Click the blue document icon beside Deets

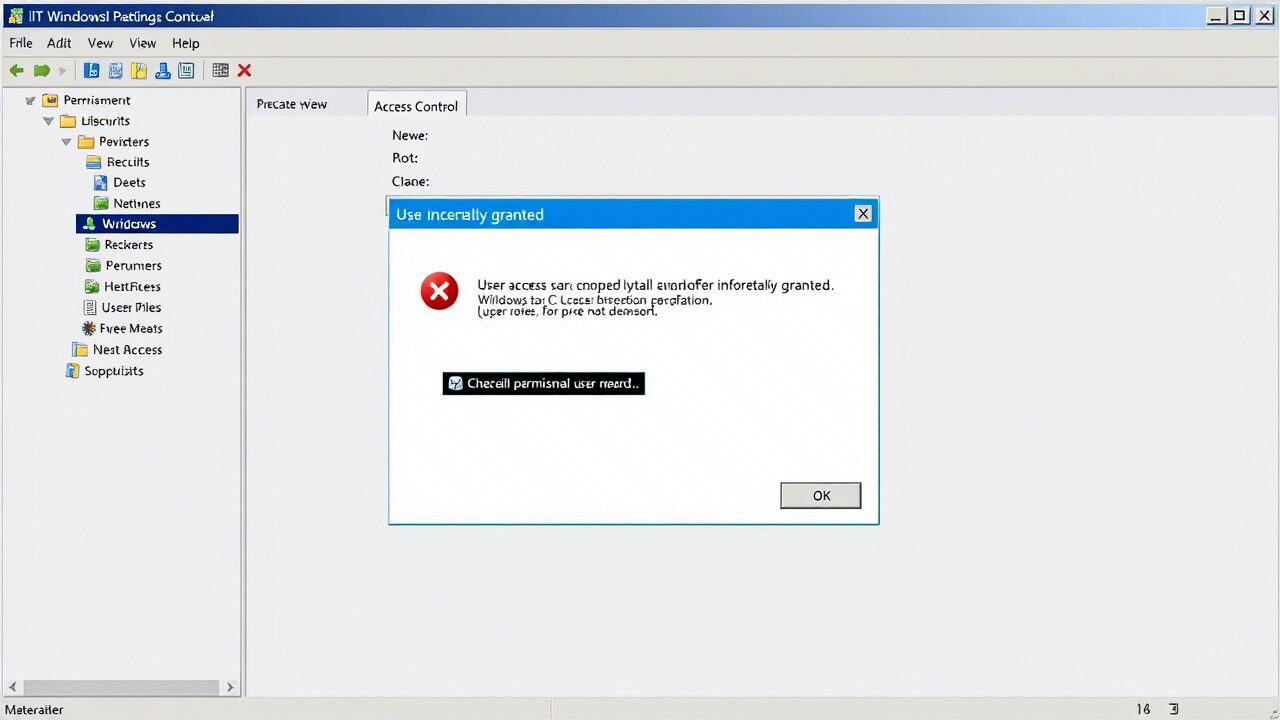[x=100, y=183]
